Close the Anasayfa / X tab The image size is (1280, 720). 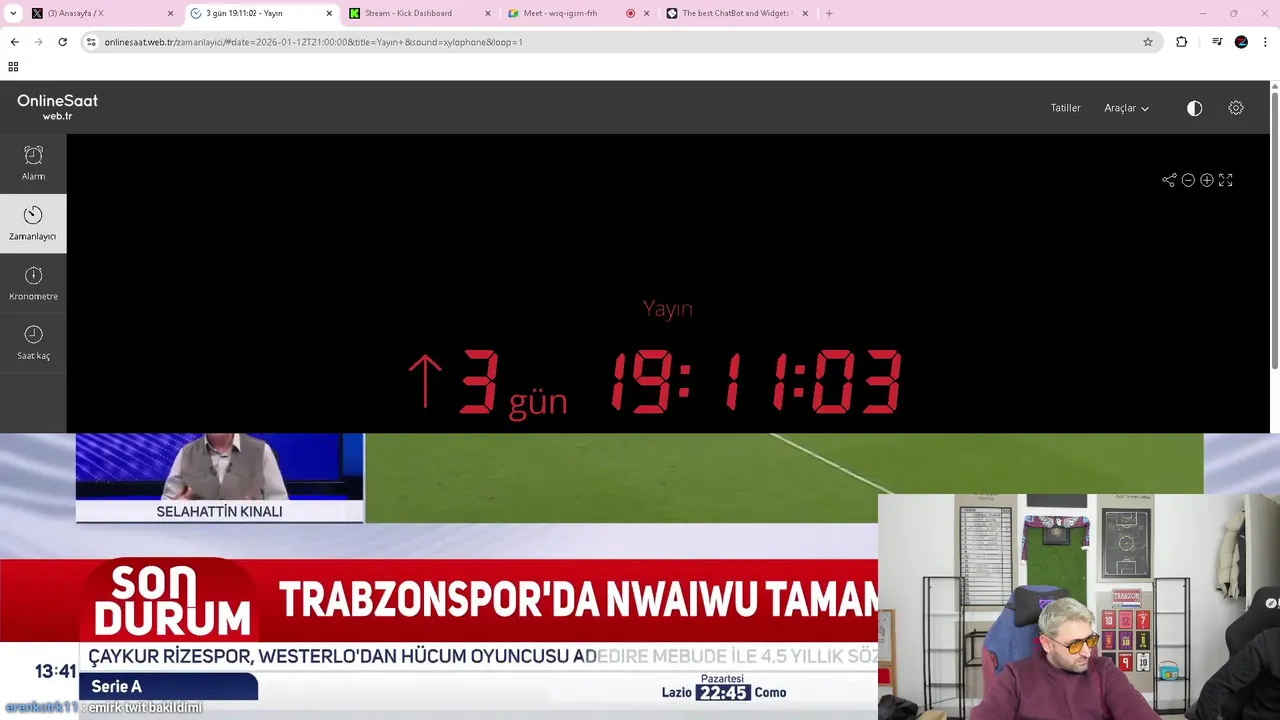coord(170,13)
